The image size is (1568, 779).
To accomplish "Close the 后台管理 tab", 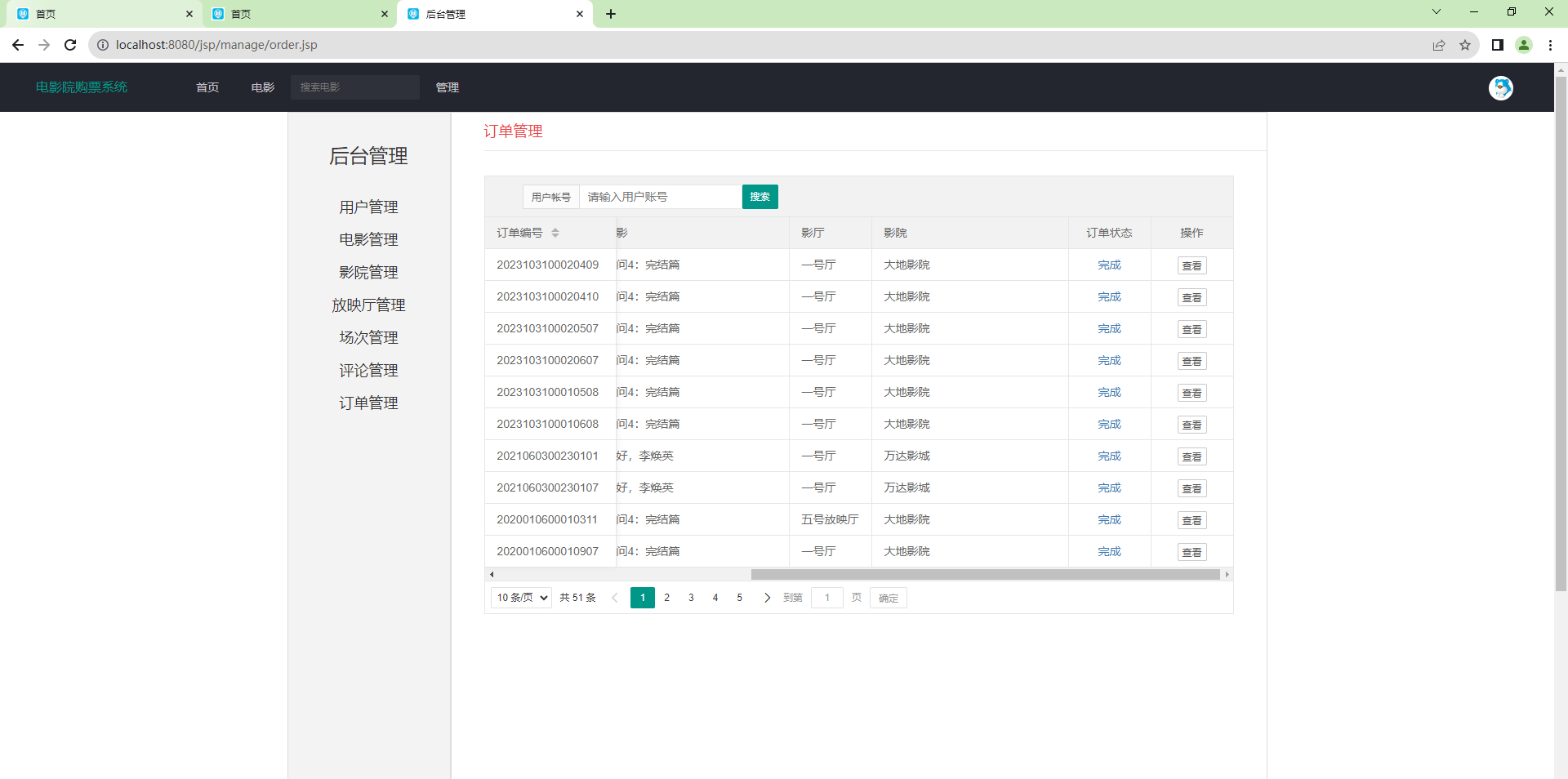I will click(580, 14).
